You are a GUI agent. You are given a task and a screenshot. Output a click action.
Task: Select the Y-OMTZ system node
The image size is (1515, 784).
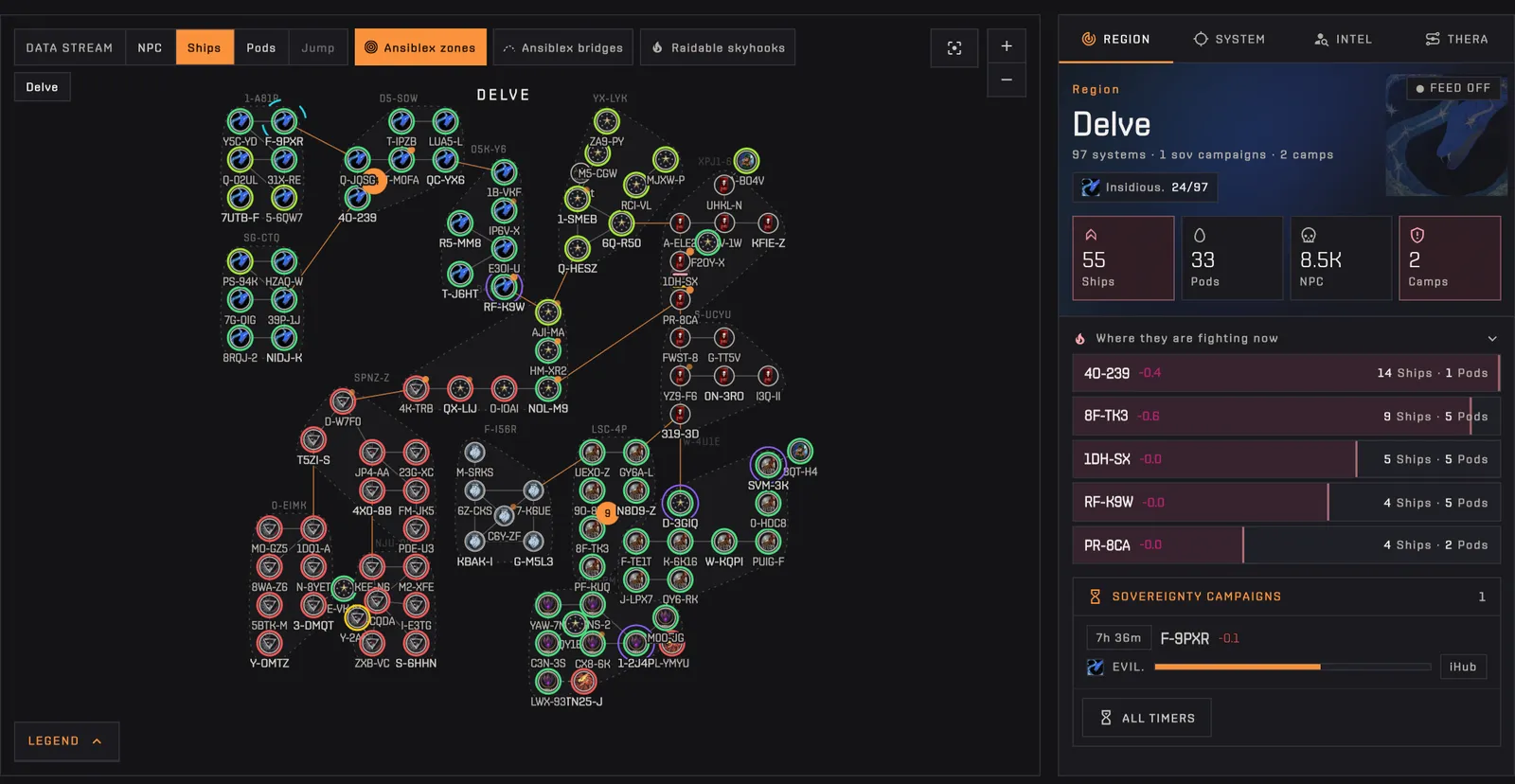(270, 644)
